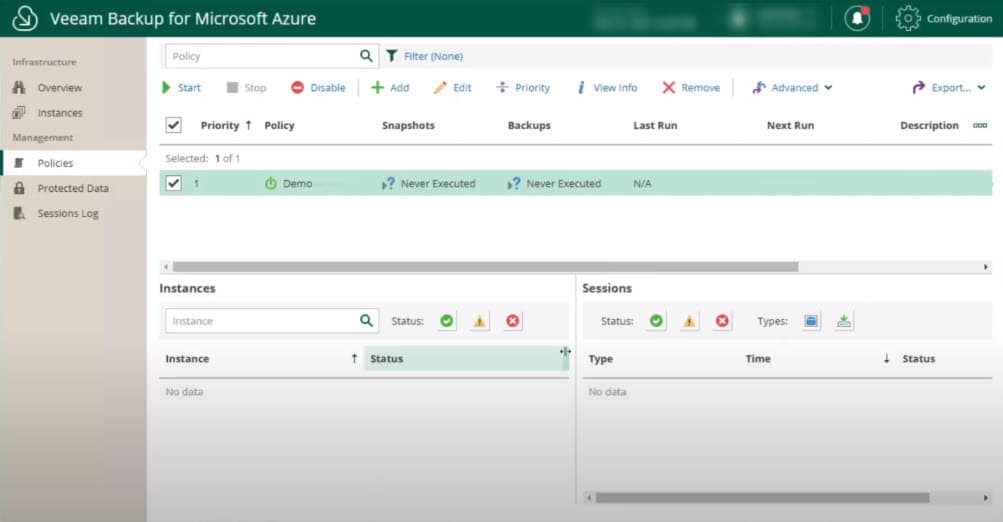Viewport: 1003px width, 522px height.
Task: Toggle backup session type filter
Action: pyautogui.click(x=844, y=321)
